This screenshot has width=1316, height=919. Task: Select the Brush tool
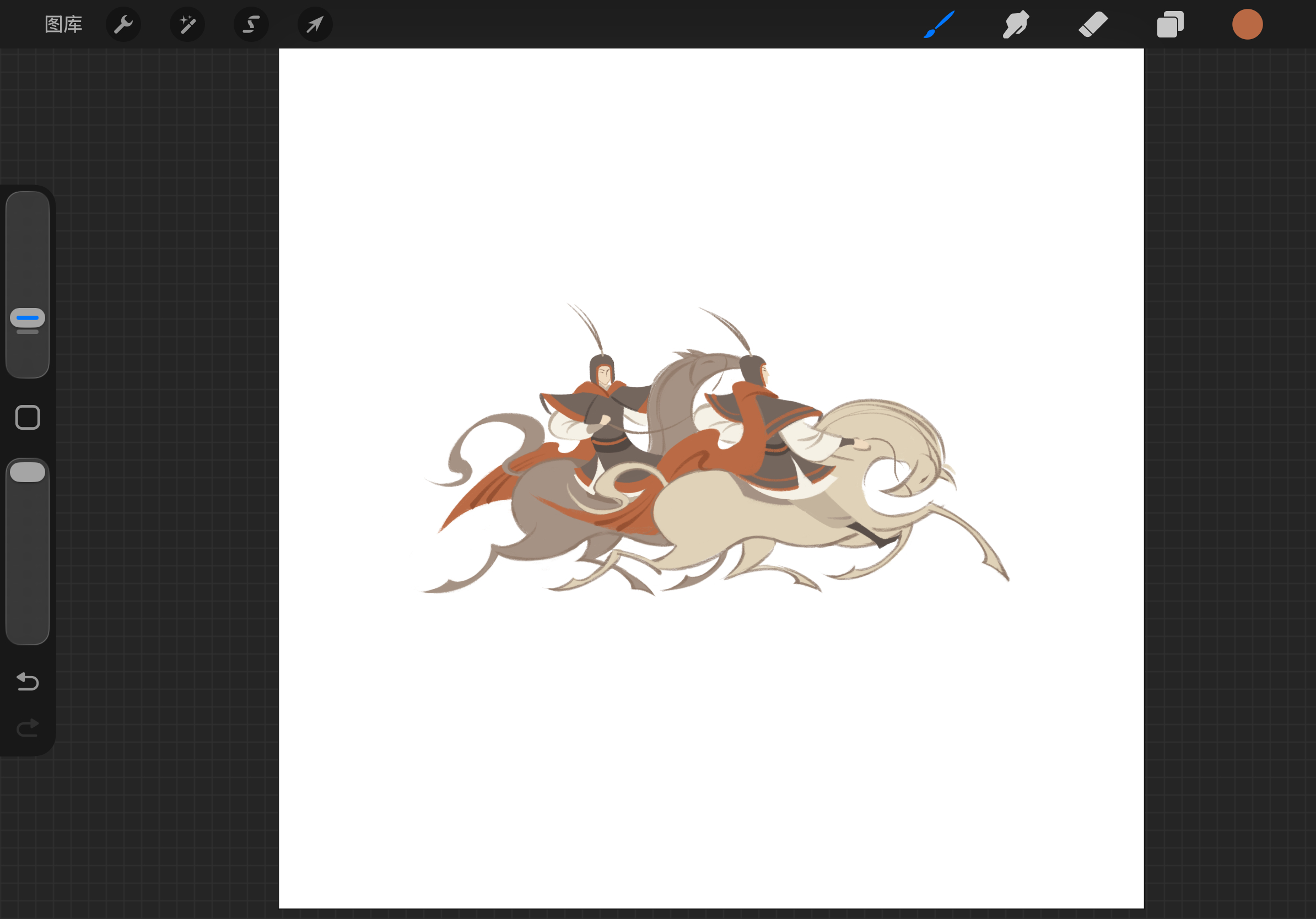click(x=940, y=25)
